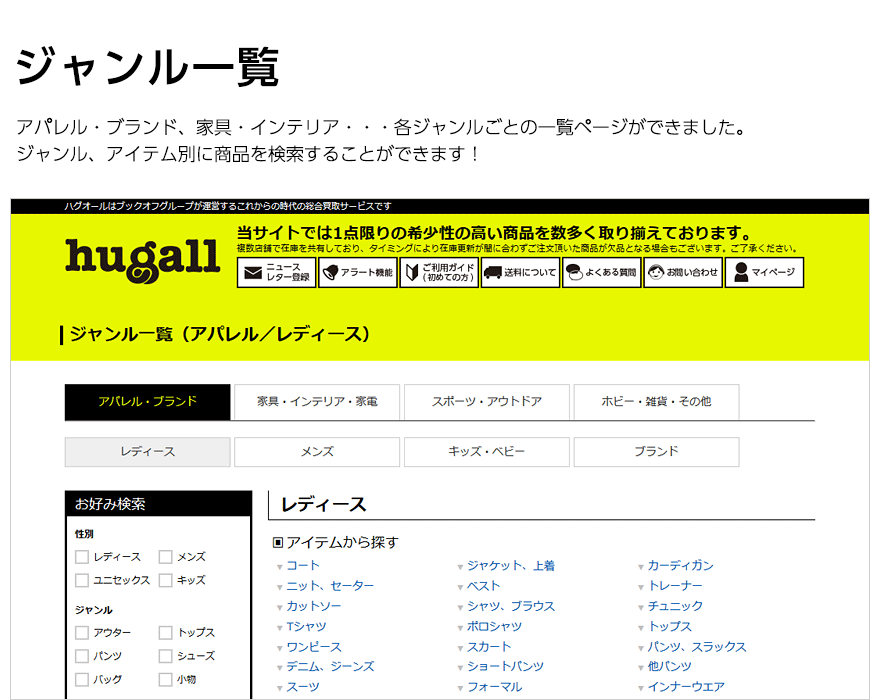Click the レディース section heading
The height and width of the screenshot is (700, 880).
323,504
